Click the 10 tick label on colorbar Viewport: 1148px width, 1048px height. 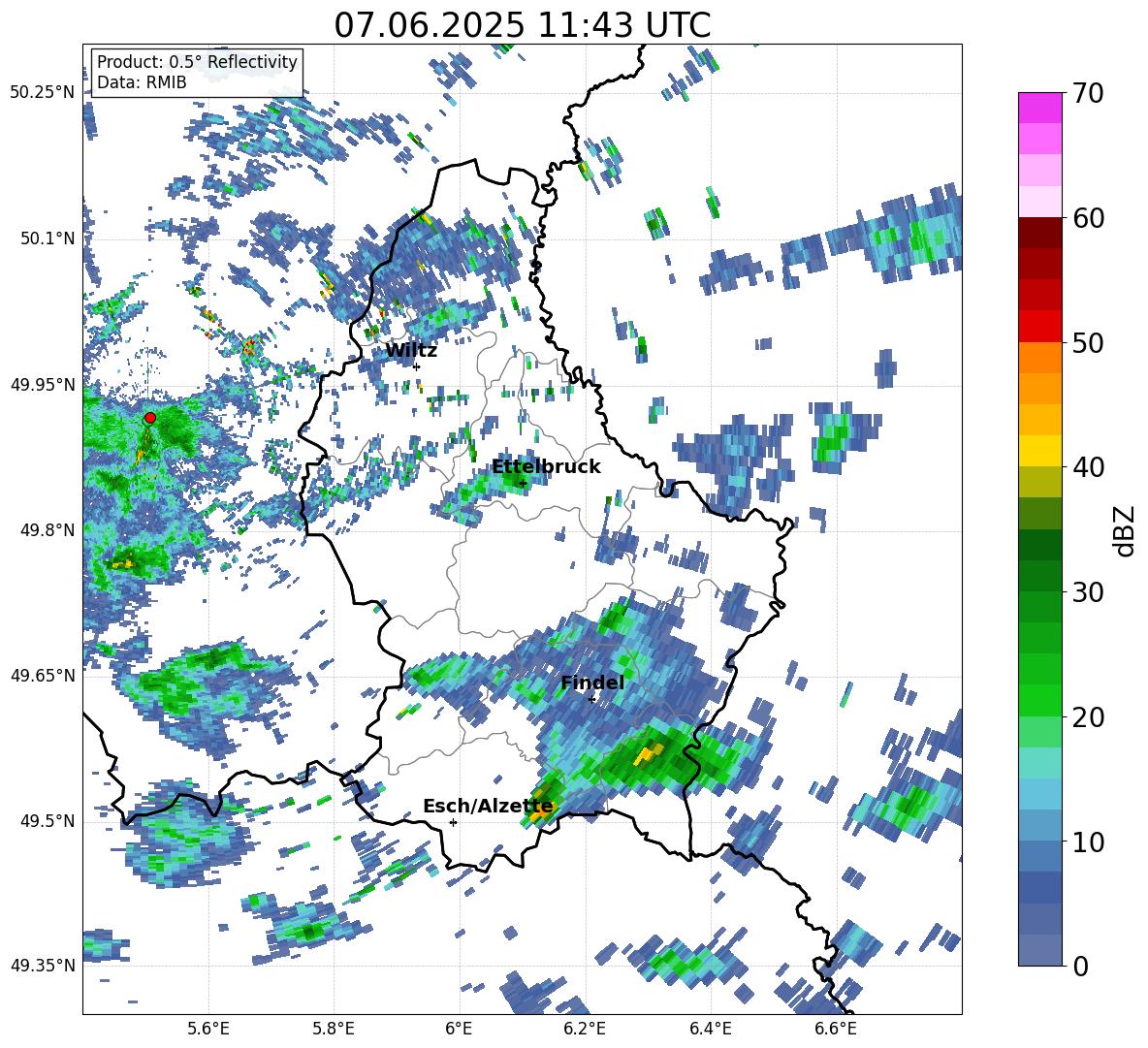tap(1088, 842)
